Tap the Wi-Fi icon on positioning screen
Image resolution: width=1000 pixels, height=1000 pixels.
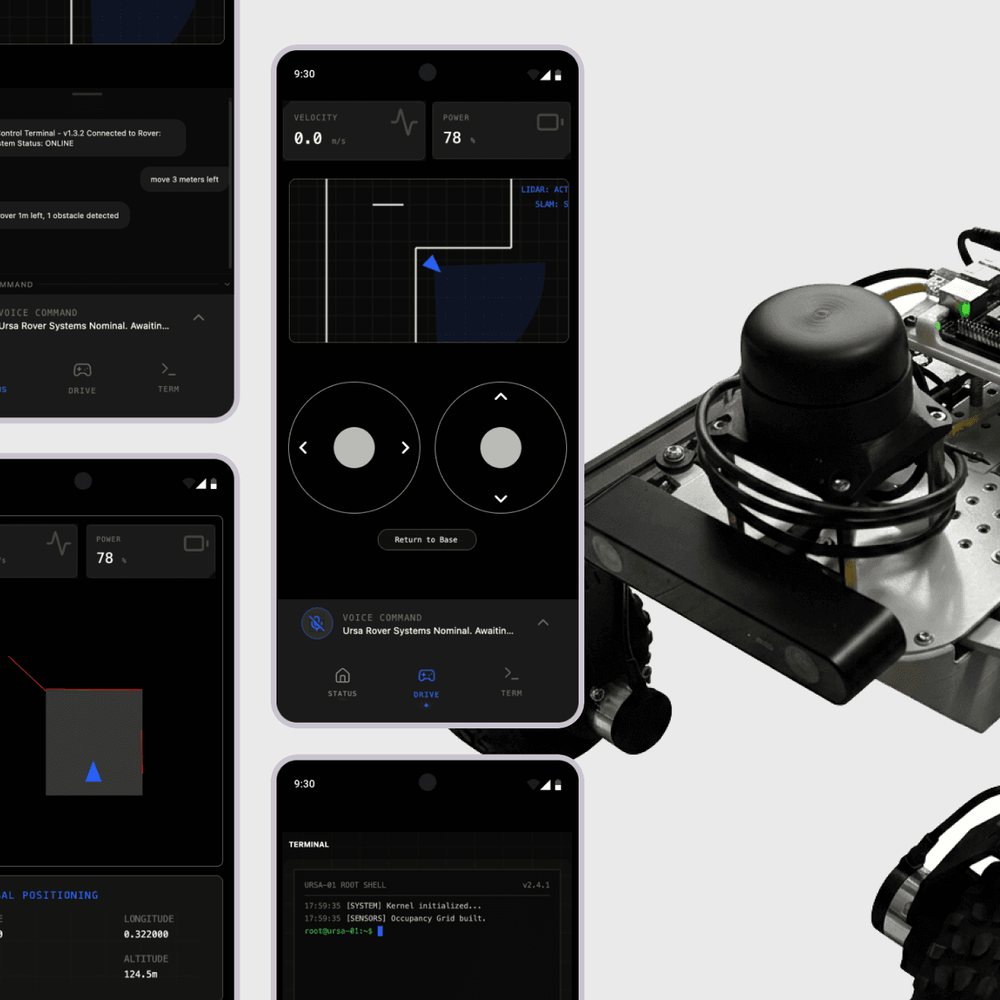tap(188, 483)
